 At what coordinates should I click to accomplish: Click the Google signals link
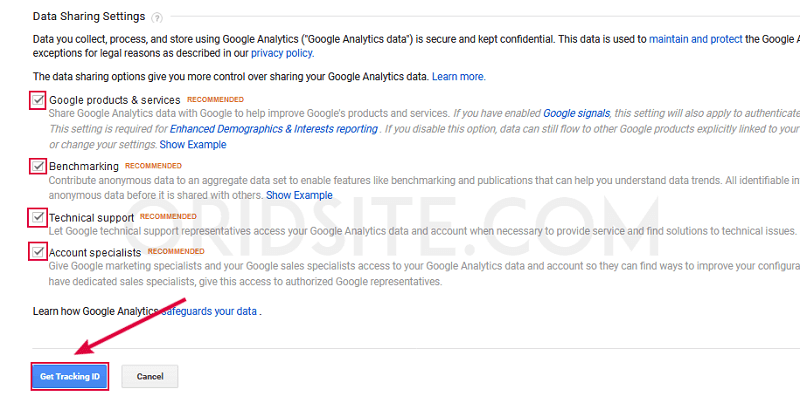click(x=575, y=114)
